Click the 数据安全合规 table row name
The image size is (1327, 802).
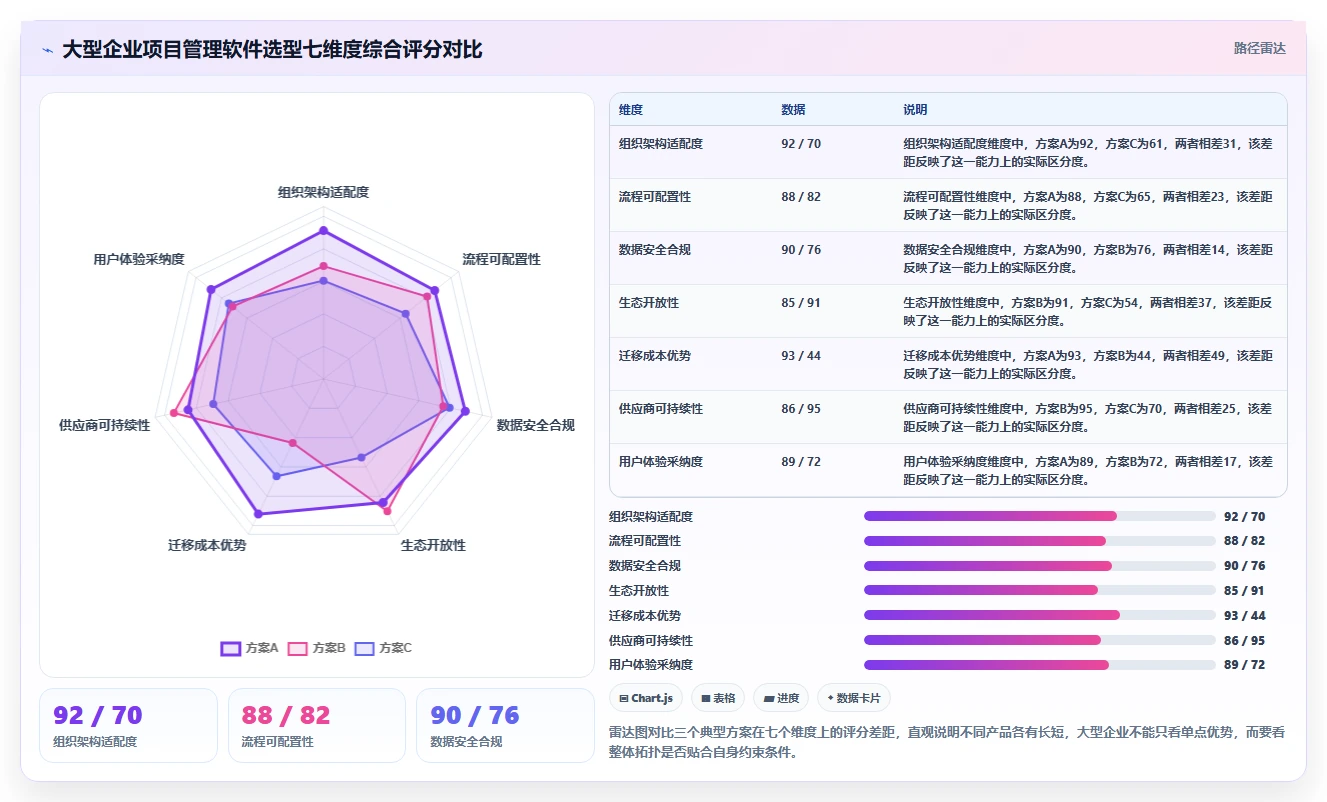pyautogui.click(x=655, y=250)
